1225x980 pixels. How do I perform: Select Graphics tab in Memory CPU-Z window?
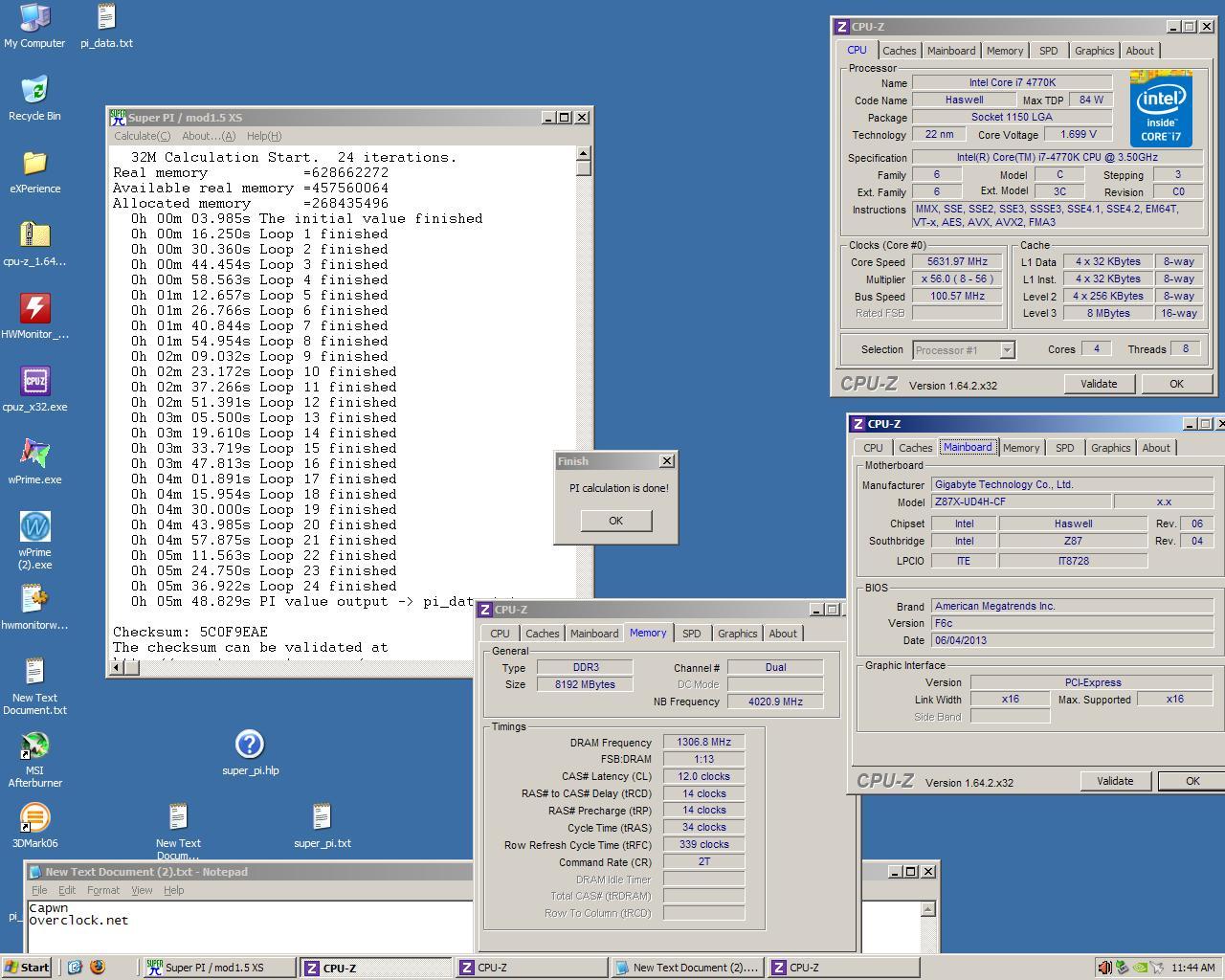click(x=737, y=634)
